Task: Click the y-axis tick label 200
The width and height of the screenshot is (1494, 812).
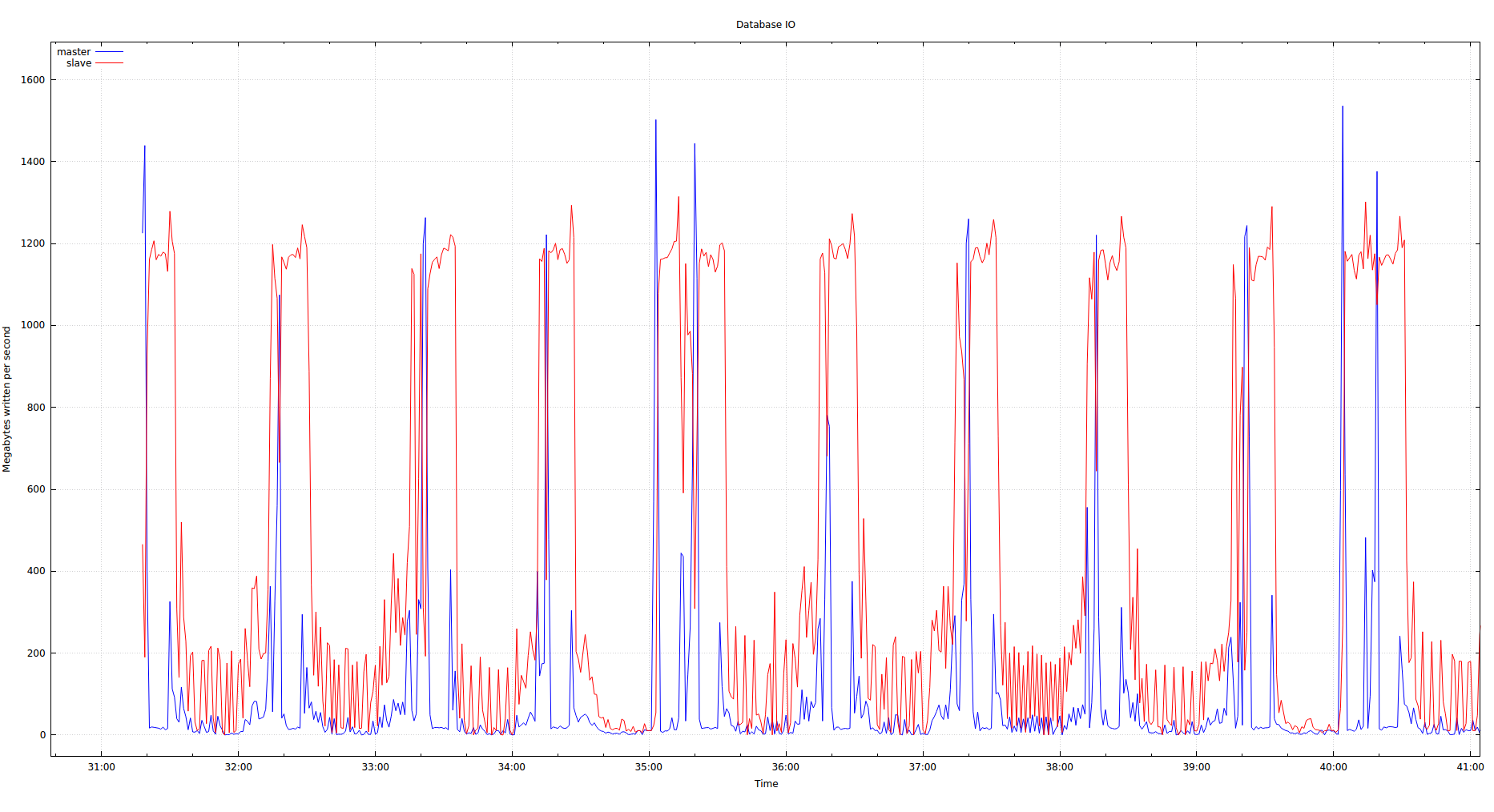Action: 36,653
